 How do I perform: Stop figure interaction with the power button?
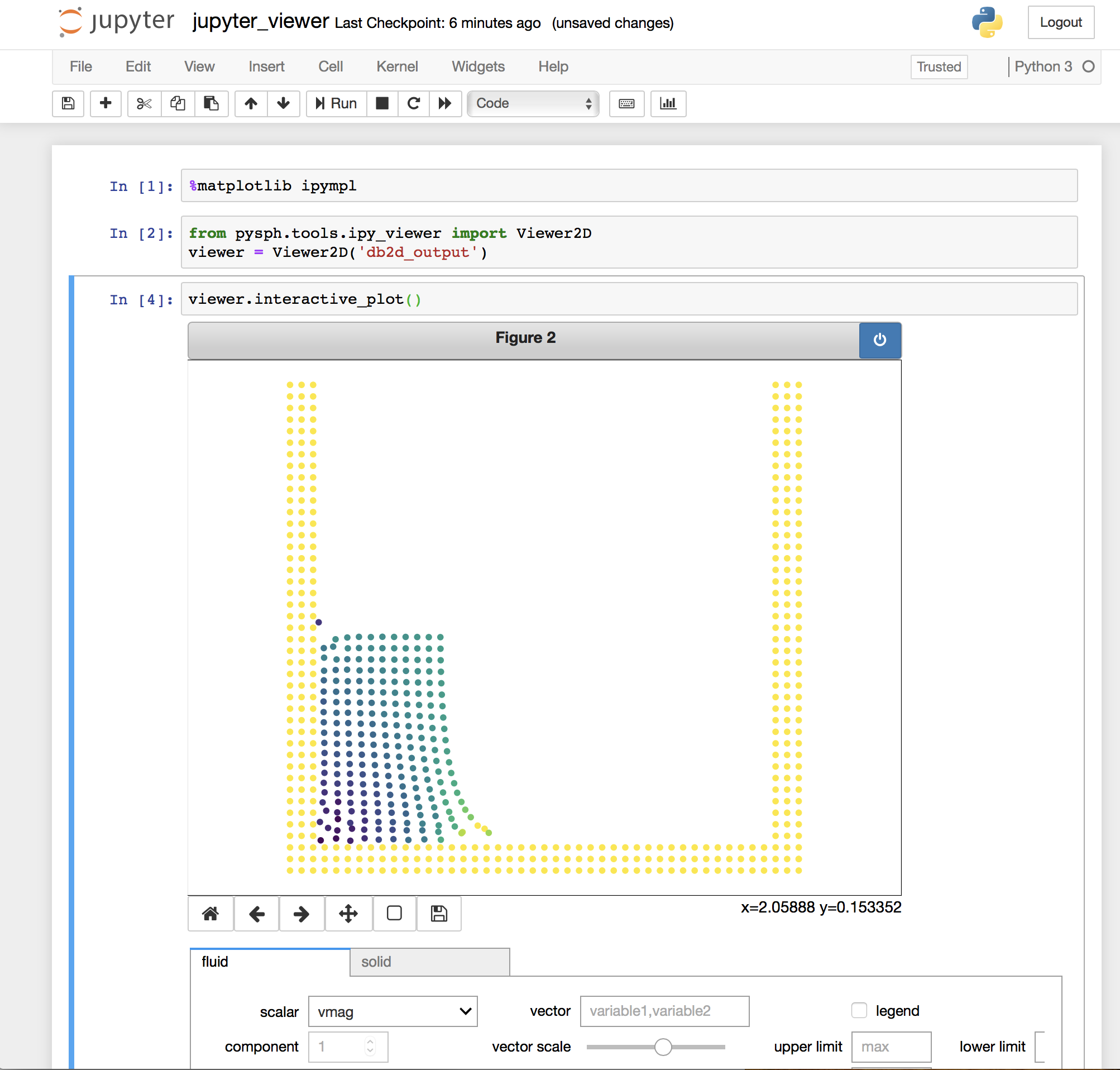880,340
